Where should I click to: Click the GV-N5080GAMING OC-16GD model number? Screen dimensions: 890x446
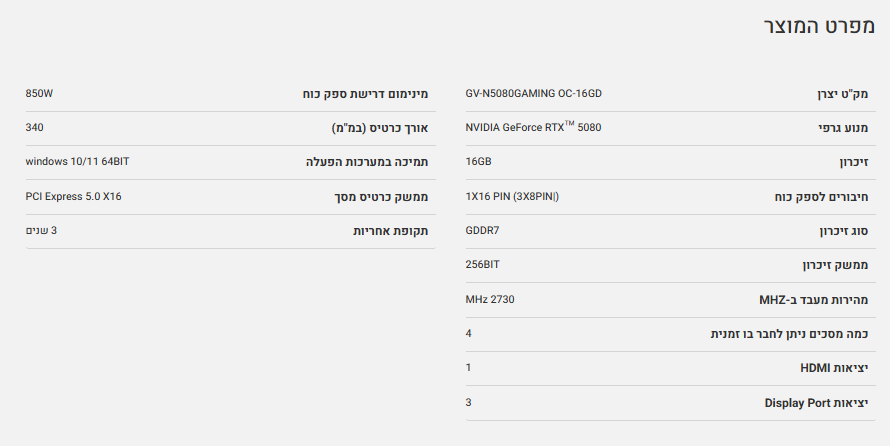click(533, 93)
